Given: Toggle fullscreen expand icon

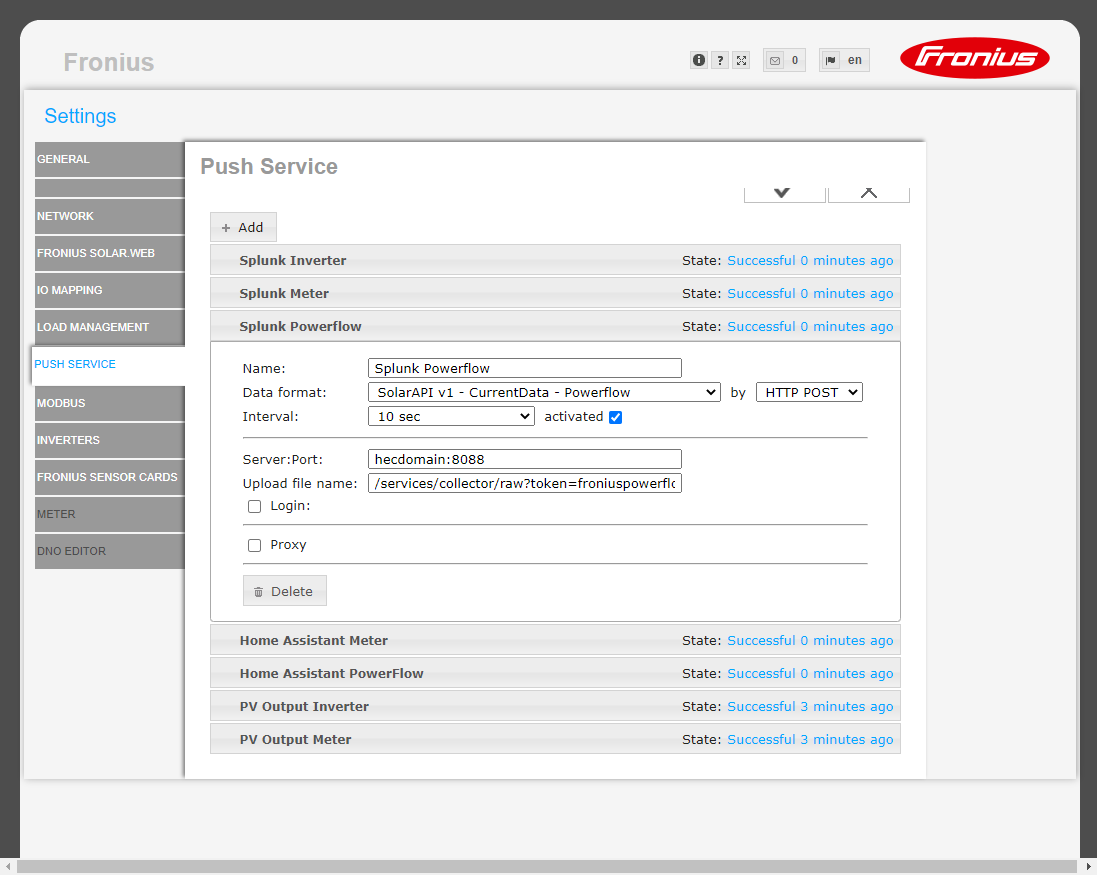Looking at the screenshot, I should click(x=741, y=60).
